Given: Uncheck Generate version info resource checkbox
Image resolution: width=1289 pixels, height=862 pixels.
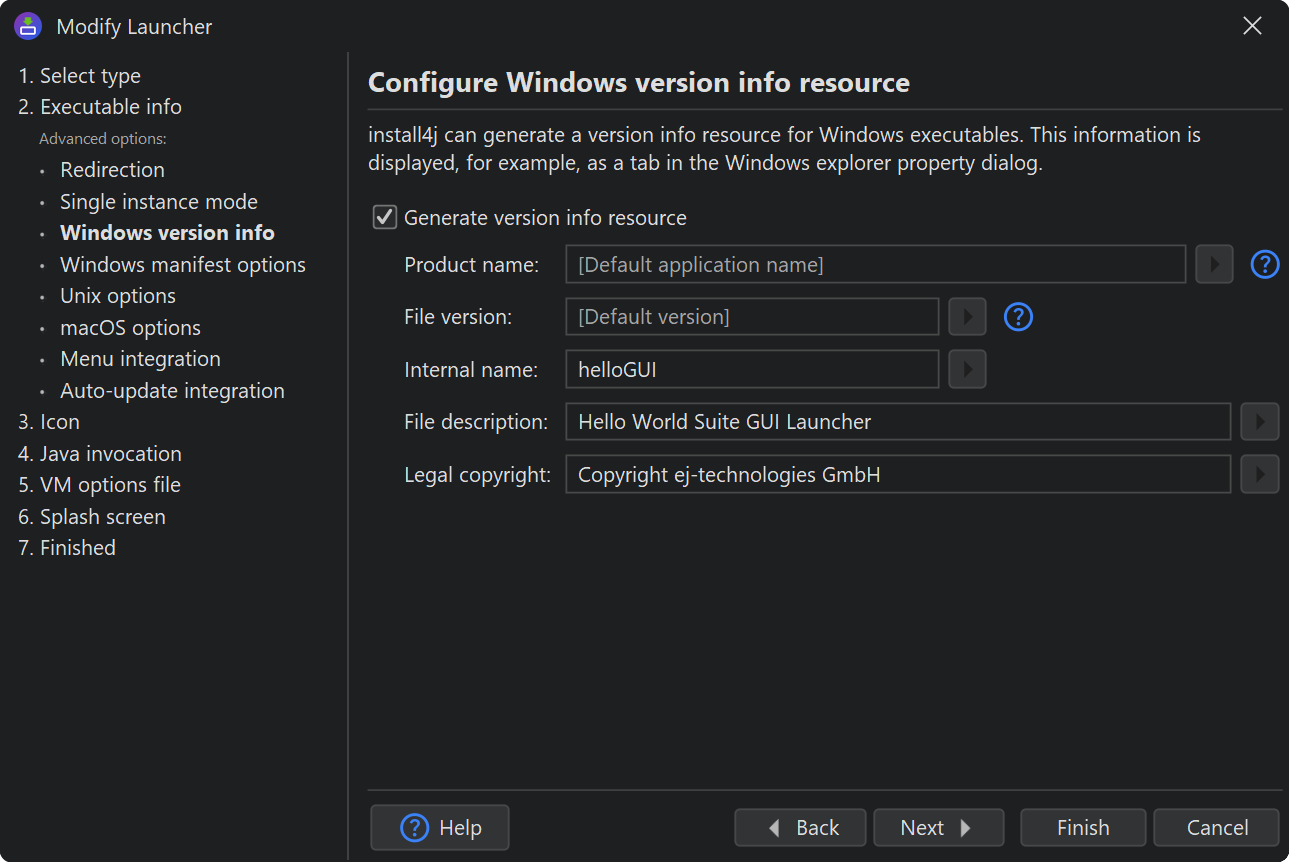Looking at the screenshot, I should click(385, 217).
